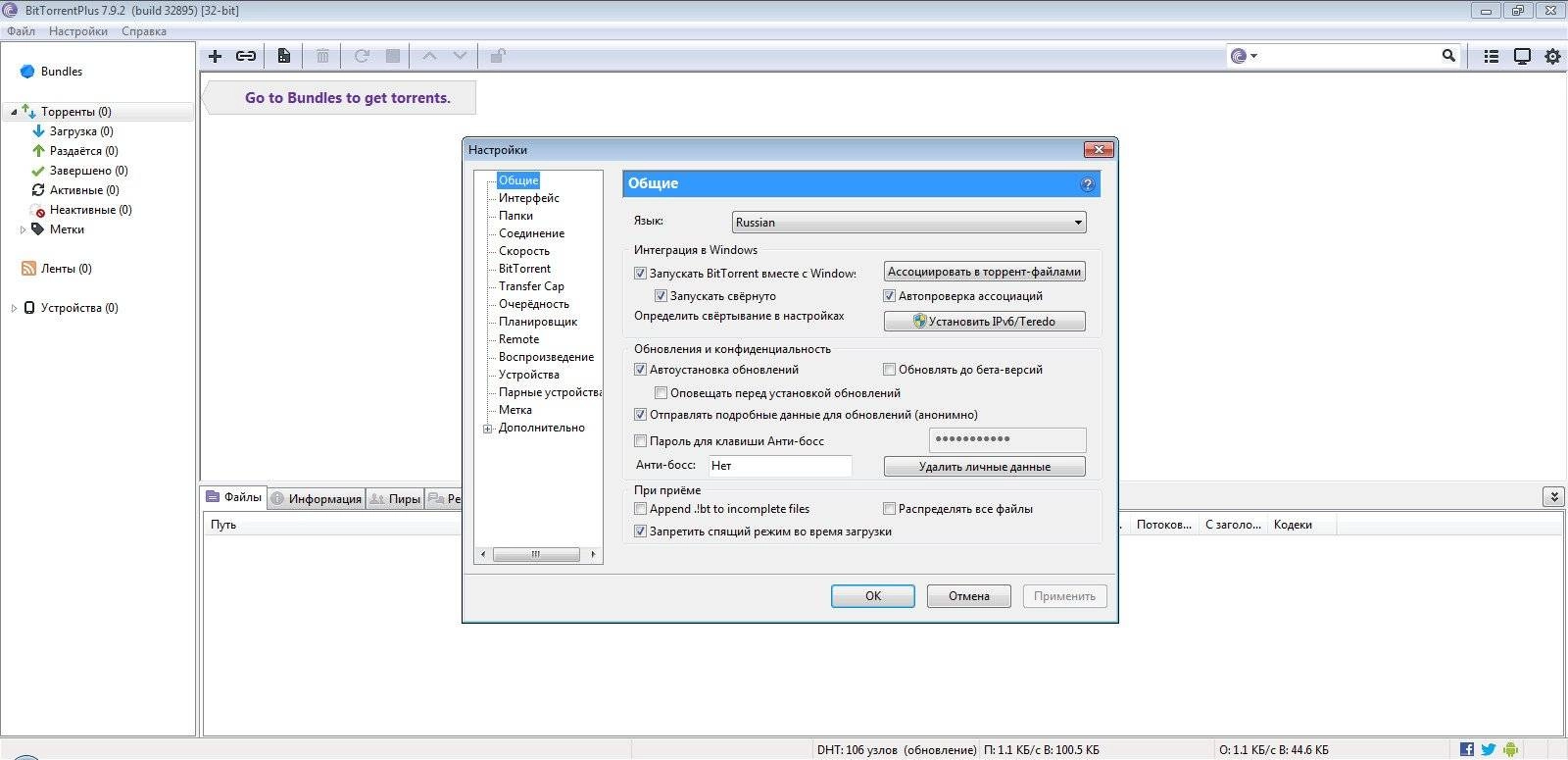Click the Anti-boss password field
Screen dimensions: 1568x760
pyautogui.click(x=1007, y=439)
